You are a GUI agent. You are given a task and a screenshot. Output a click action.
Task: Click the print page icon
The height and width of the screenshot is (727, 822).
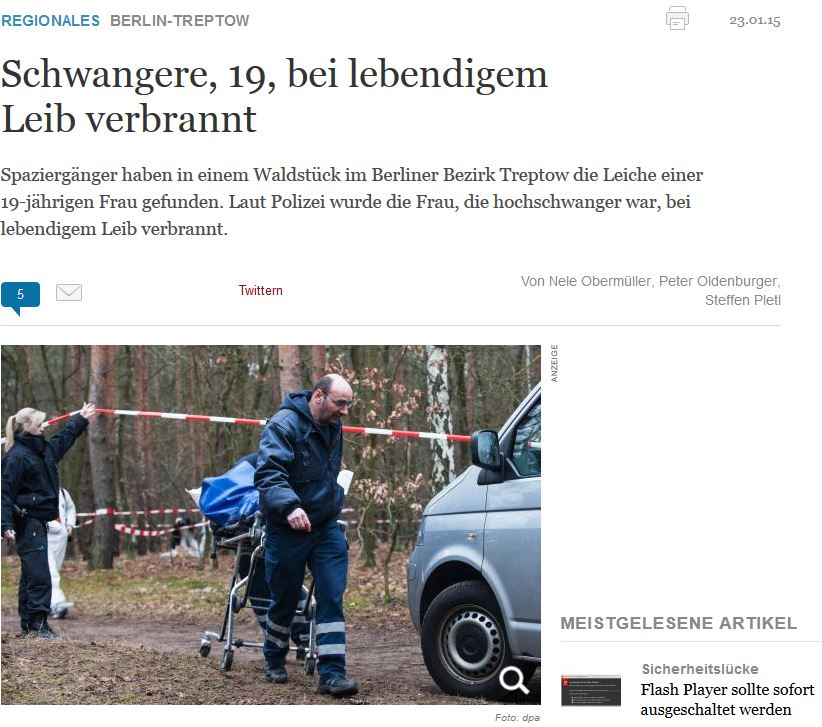[x=677, y=18]
